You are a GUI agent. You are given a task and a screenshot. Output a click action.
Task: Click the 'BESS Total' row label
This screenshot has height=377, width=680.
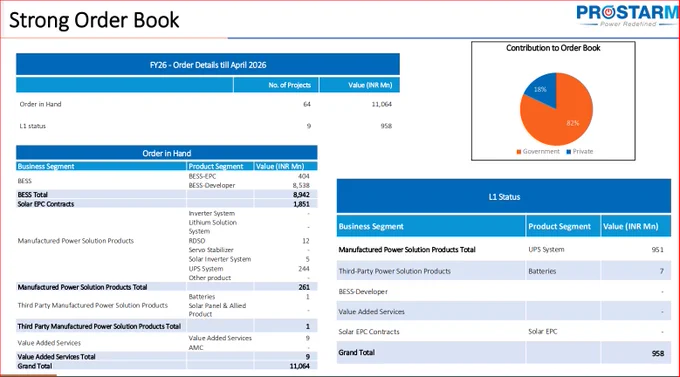pyautogui.click(x=33, y=195)
